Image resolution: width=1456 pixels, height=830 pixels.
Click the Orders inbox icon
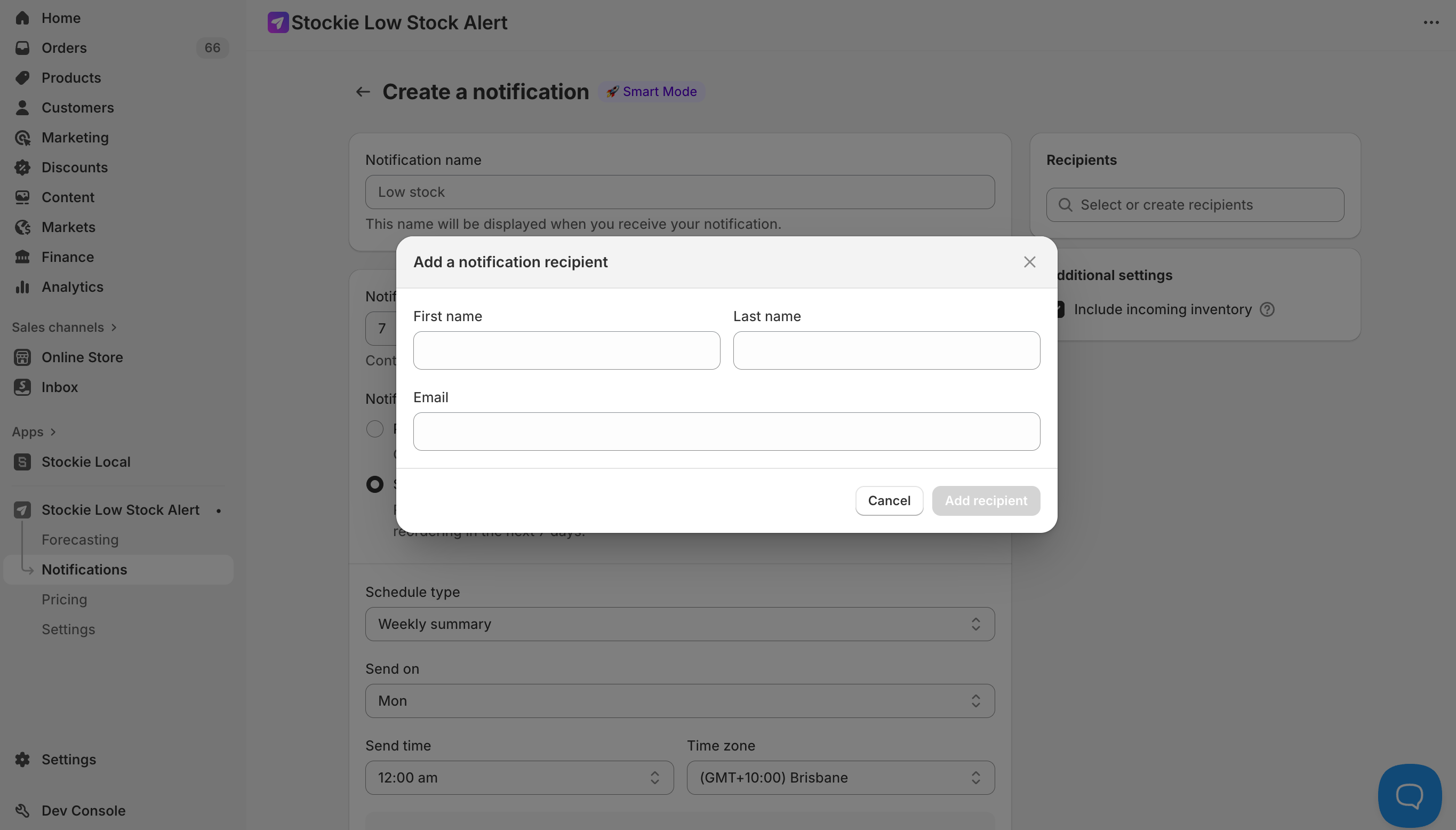pyautogui.click(x=22, y=48)
